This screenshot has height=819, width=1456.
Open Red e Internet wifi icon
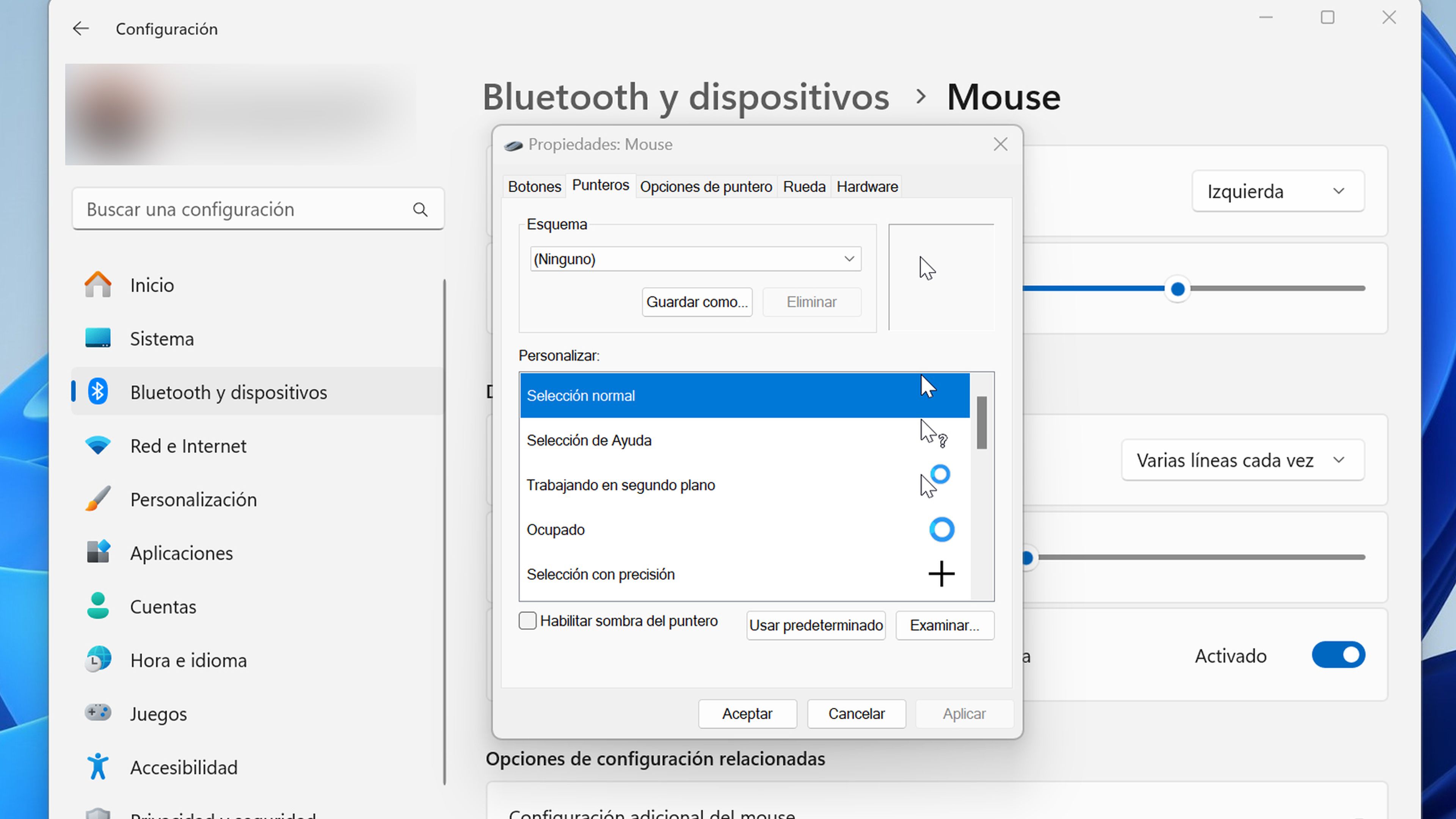coord(98,446)
